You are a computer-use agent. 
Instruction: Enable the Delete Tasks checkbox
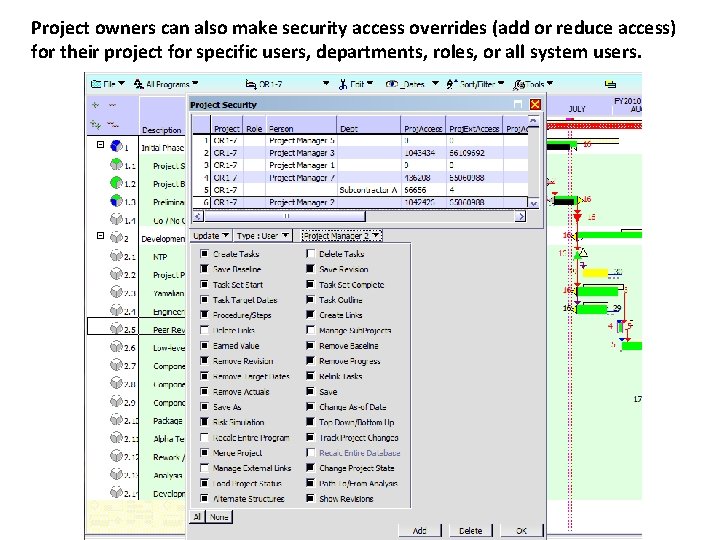pyautogui.click(x=311, y=253)
